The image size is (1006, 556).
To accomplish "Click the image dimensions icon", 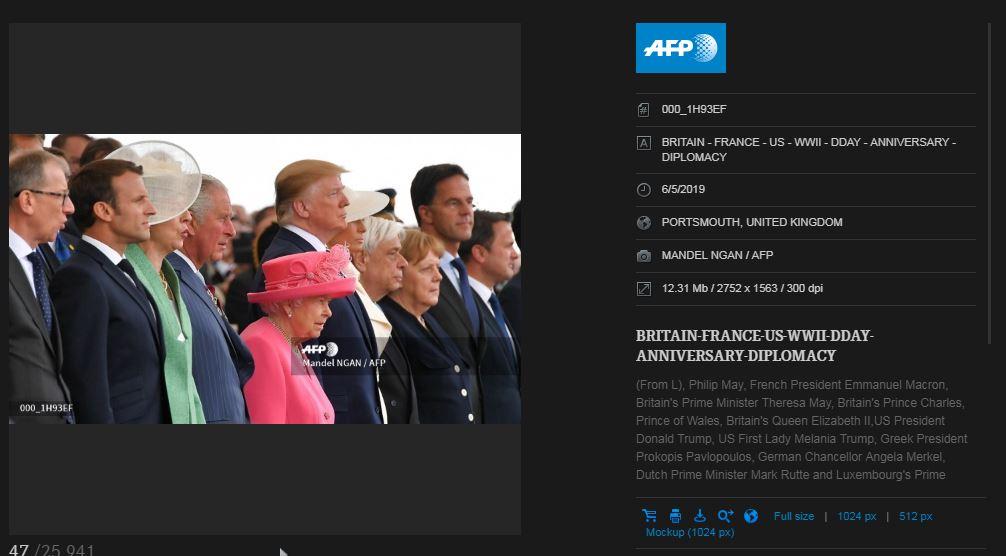I will (x=644, y=289).
